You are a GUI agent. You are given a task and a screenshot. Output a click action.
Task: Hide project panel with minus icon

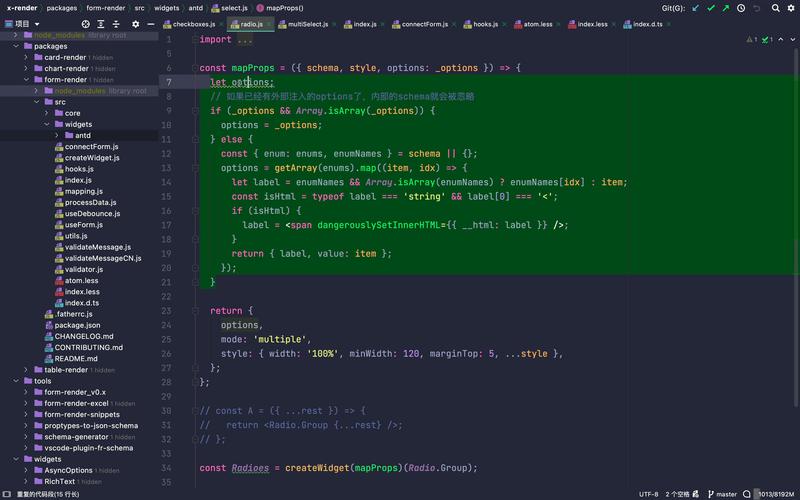coord(151,24)
